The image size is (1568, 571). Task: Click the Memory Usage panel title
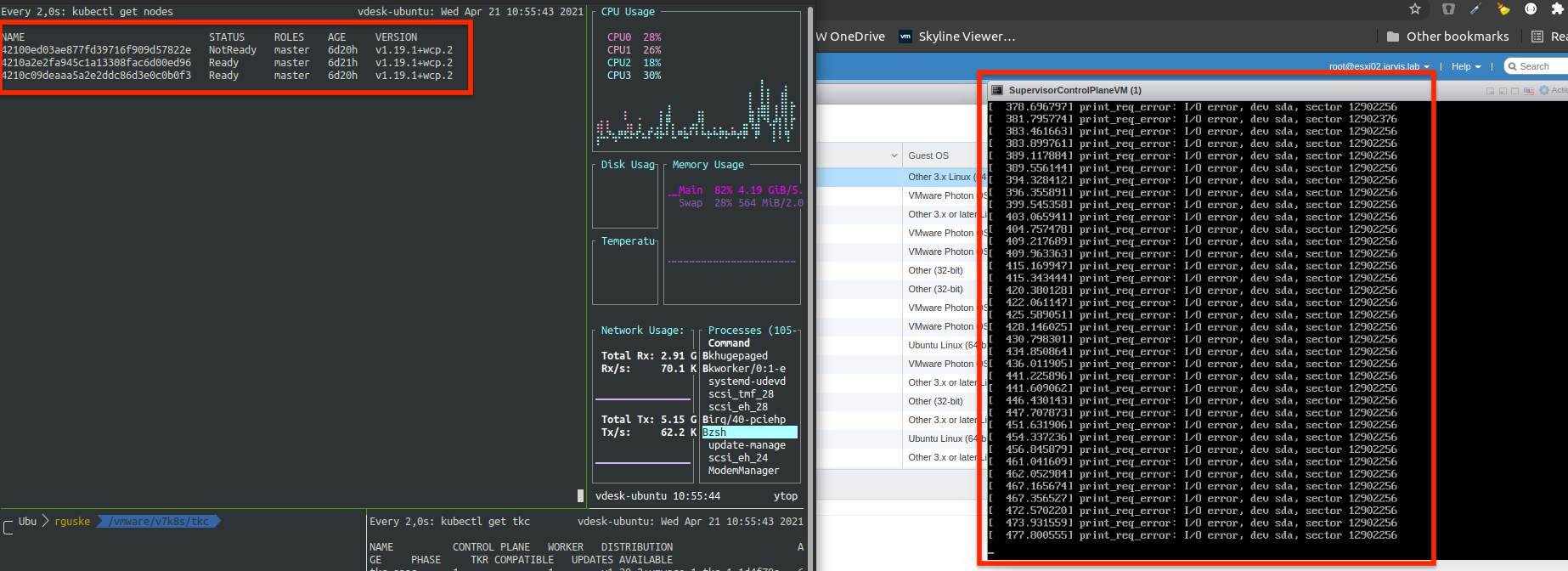(708, 165)
